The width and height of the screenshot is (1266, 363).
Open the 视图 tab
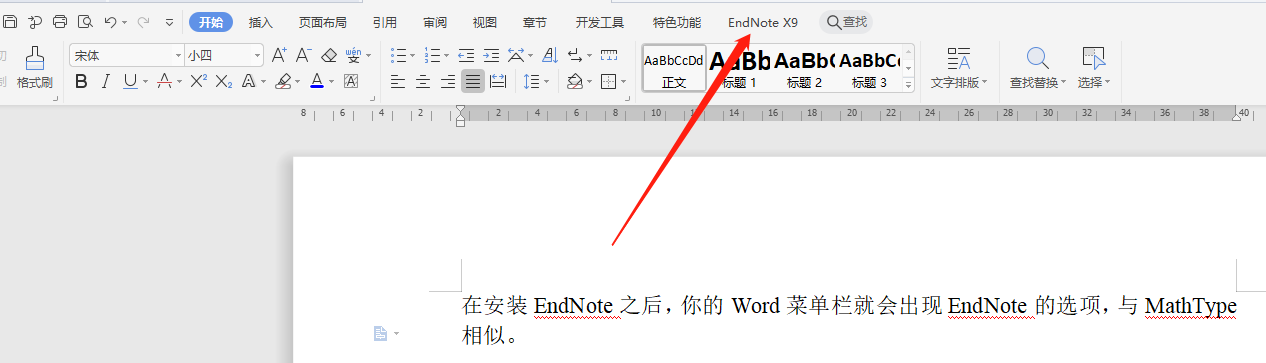485,22
